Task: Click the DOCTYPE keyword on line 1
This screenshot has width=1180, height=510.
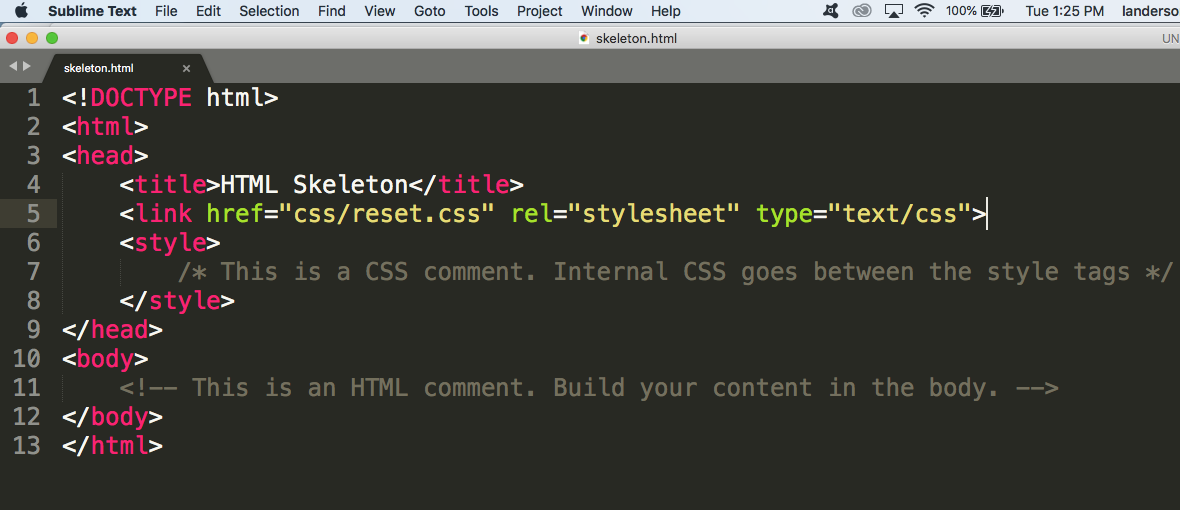Action: 141,98
